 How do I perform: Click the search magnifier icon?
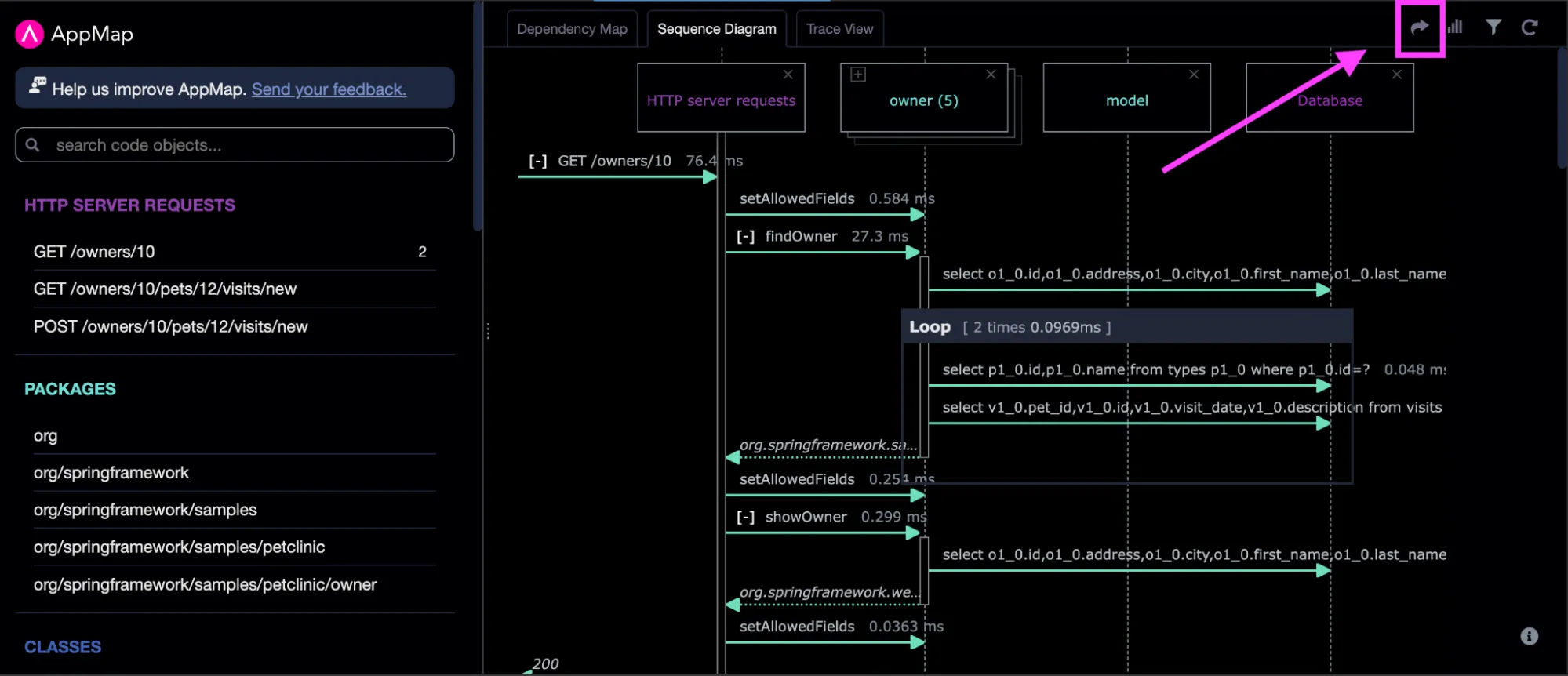point(33,145)
